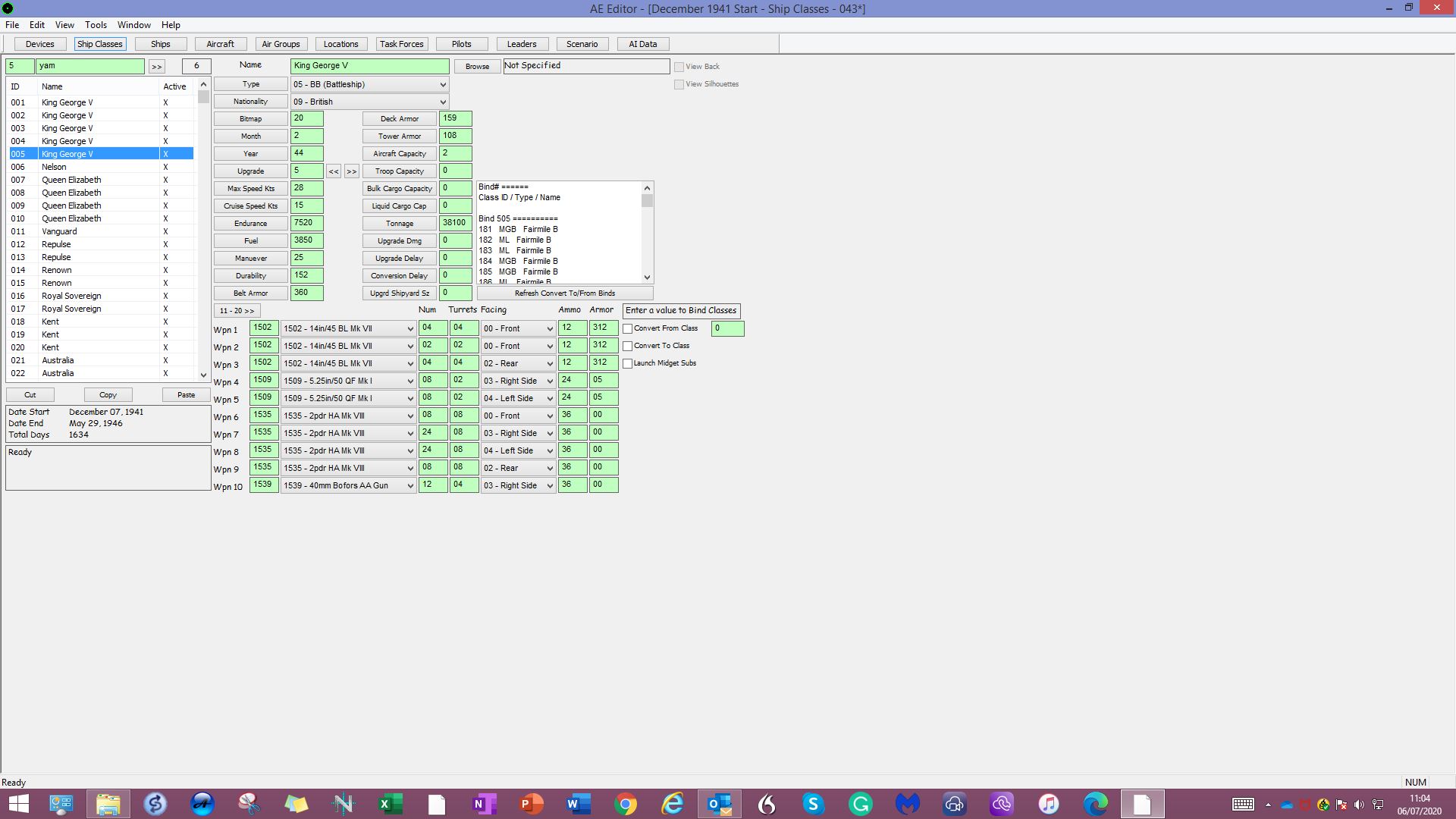Open PowerPoint from the taskbar
Image resolution: width=1456 pixels, height=819 pixels.
coord(532,803)
